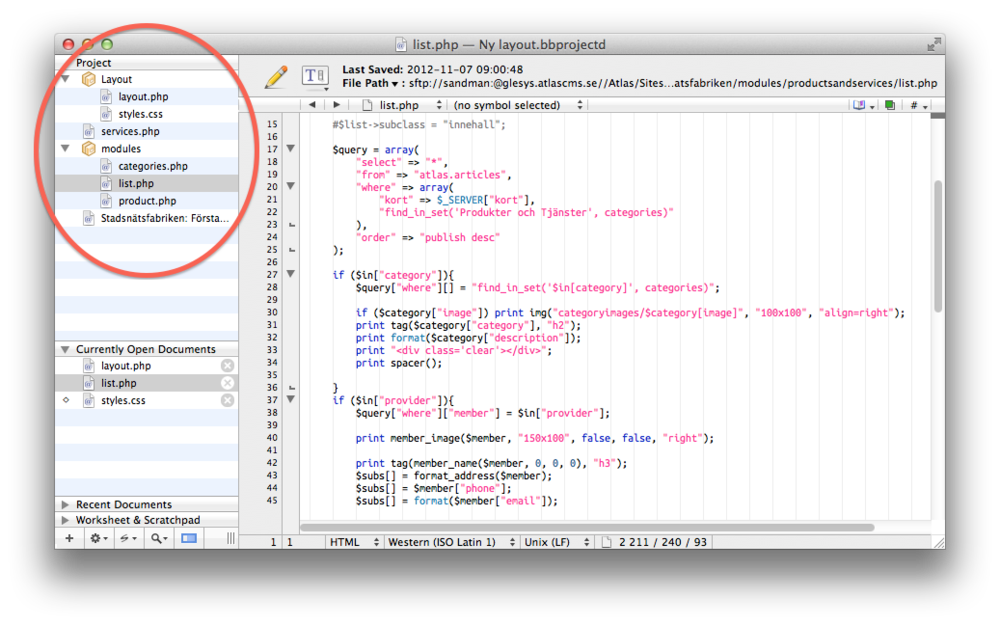Collapse the modules folder
The width and height of the screenshot is (1000, 625).
[66, 148]
